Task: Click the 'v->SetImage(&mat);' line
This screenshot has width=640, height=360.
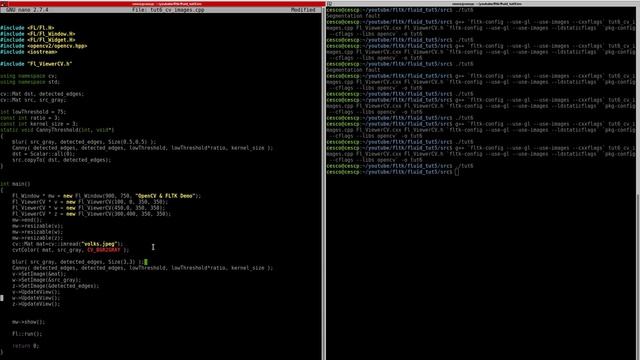Action: 39,274
